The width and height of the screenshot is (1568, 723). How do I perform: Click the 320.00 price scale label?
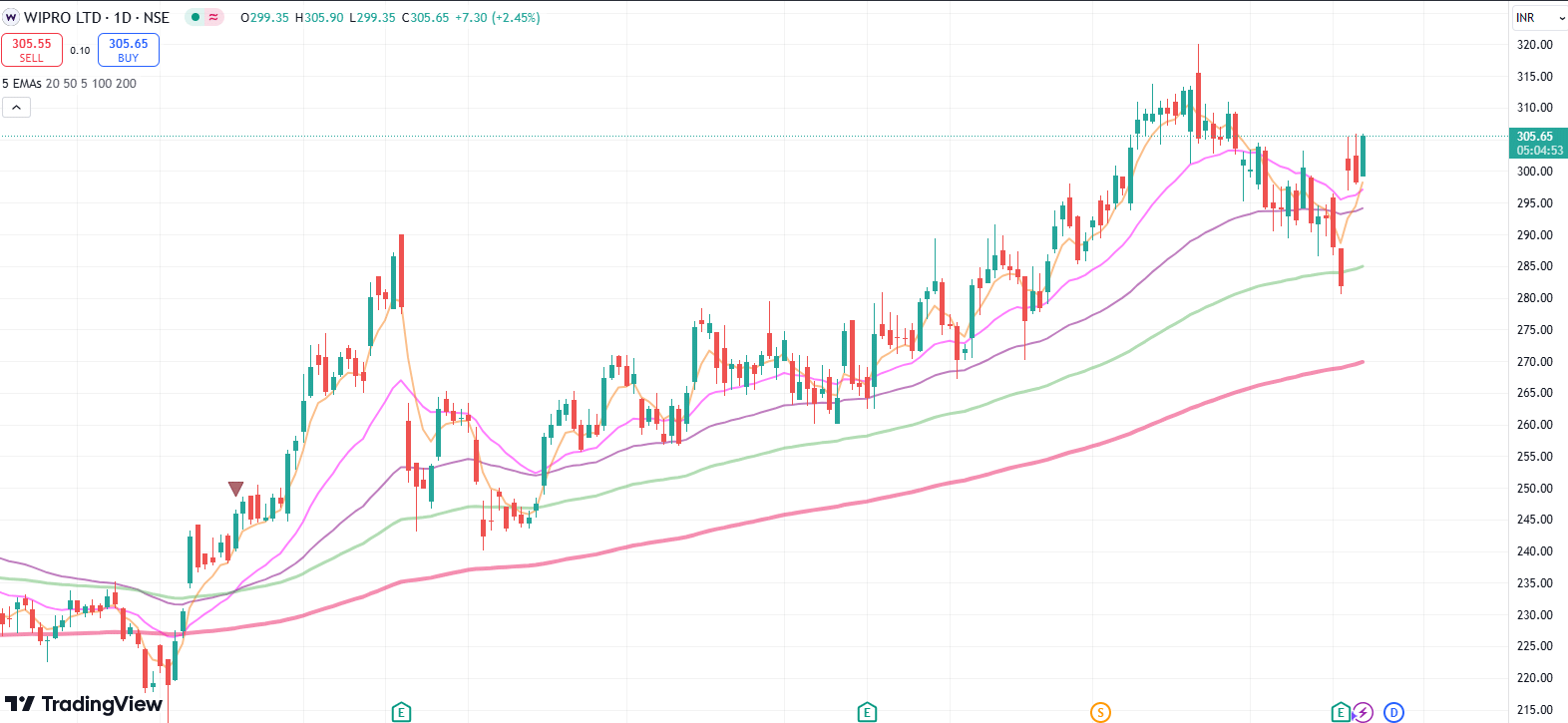1534,45
